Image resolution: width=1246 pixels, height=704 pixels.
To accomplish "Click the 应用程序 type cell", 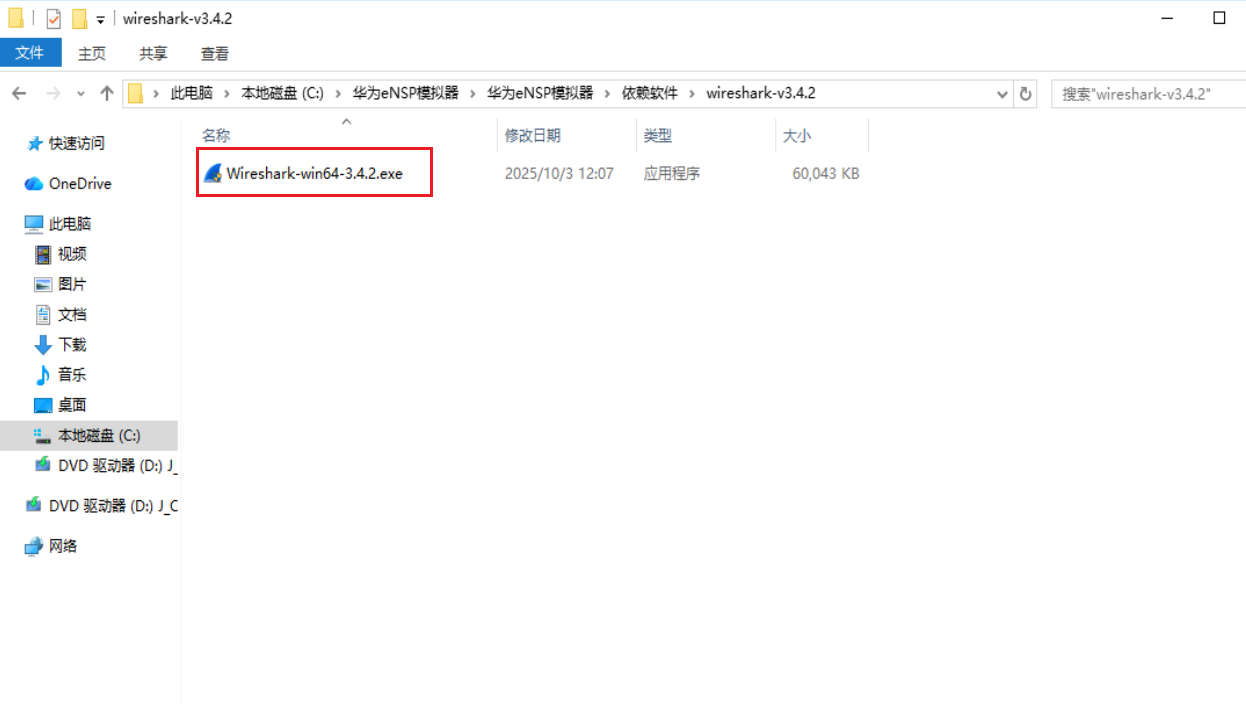I will [672, 173].
